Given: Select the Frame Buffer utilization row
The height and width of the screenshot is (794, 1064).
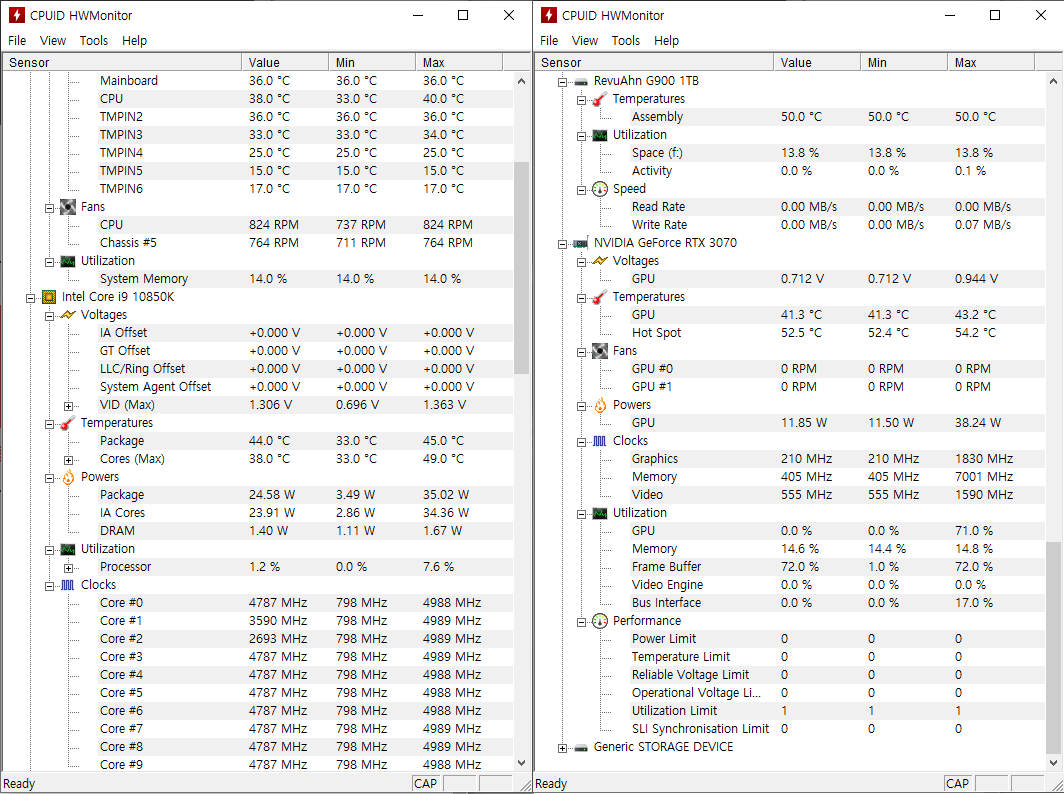Looking at the screenshot, I should 837,567.
